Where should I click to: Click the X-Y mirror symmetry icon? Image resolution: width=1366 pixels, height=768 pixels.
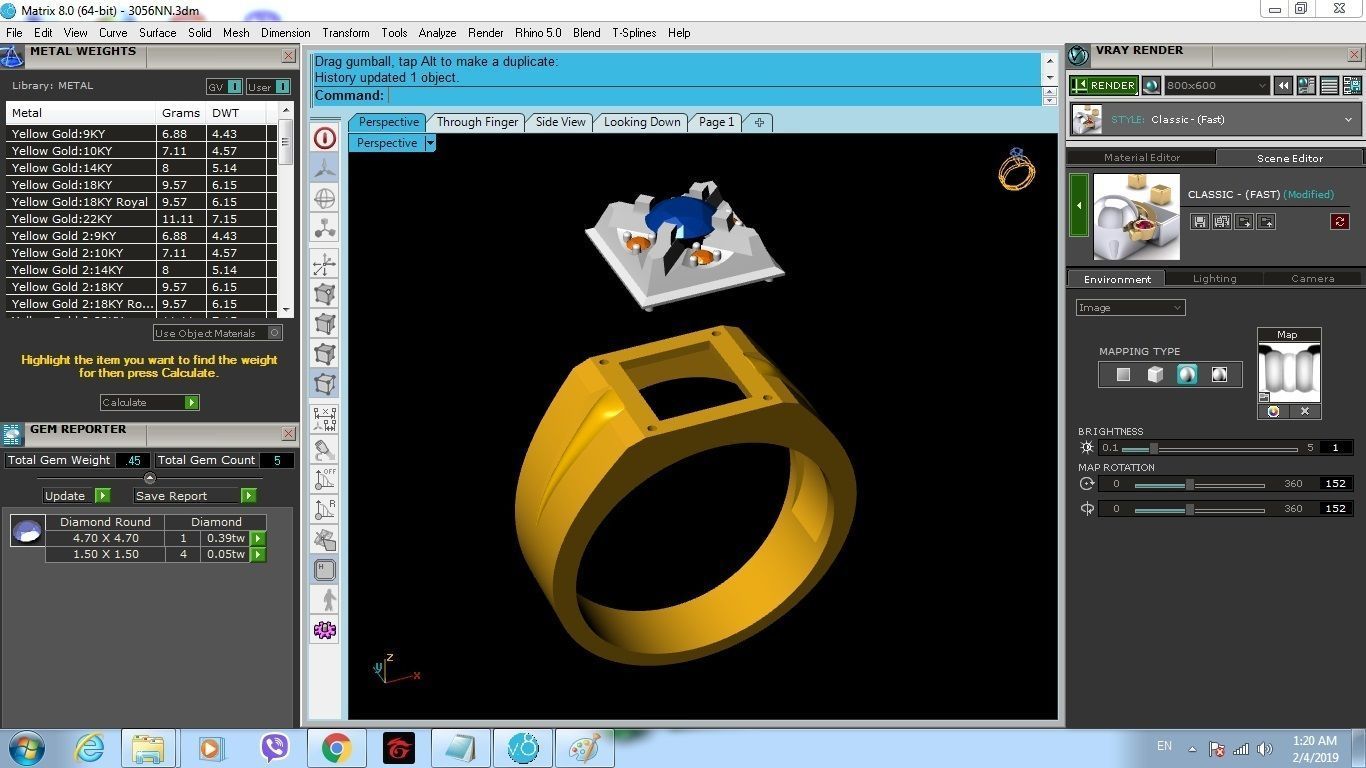tap(325, 418)
